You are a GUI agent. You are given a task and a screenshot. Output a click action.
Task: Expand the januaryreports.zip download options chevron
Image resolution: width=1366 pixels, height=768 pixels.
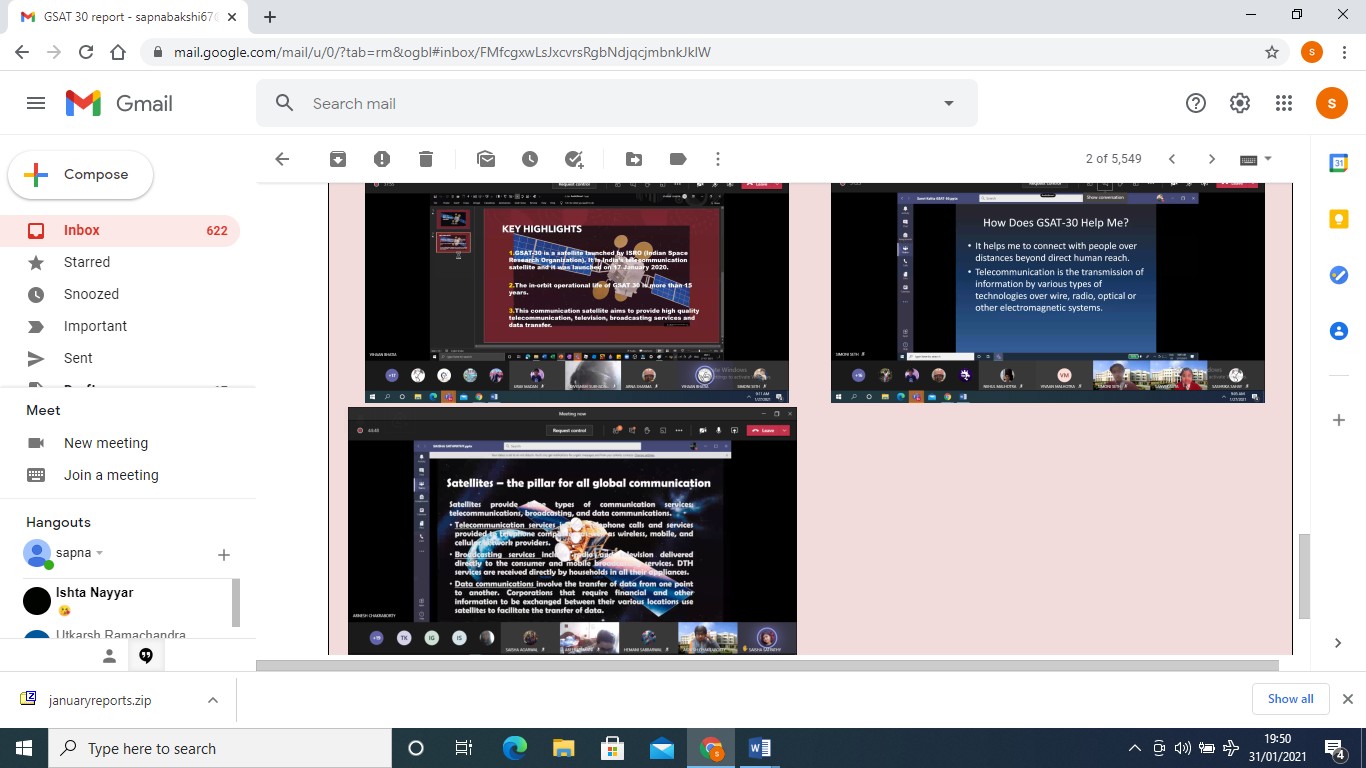click(213, 700)
